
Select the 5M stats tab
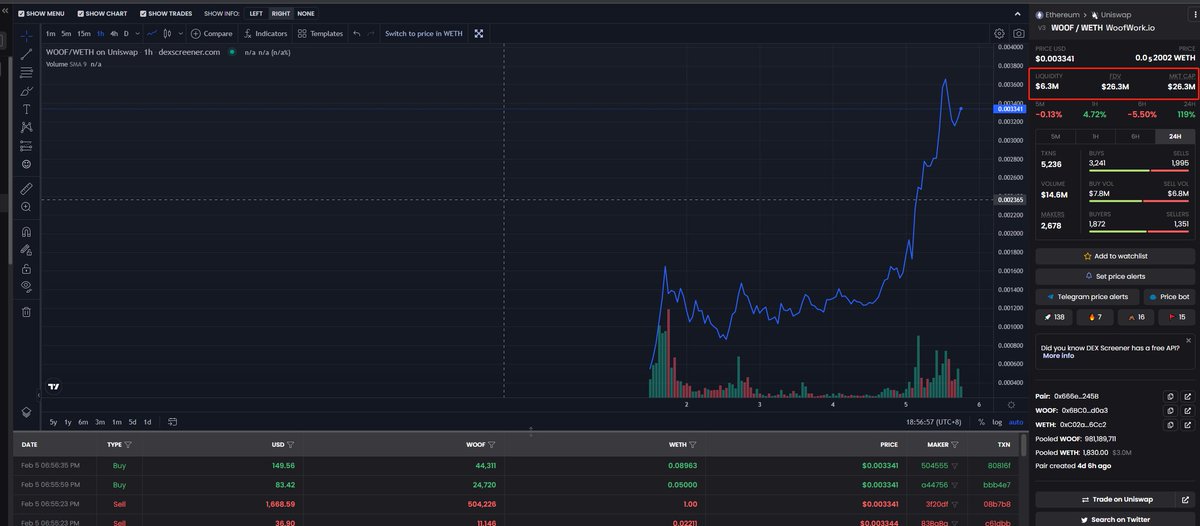[x=1056, y=136]
